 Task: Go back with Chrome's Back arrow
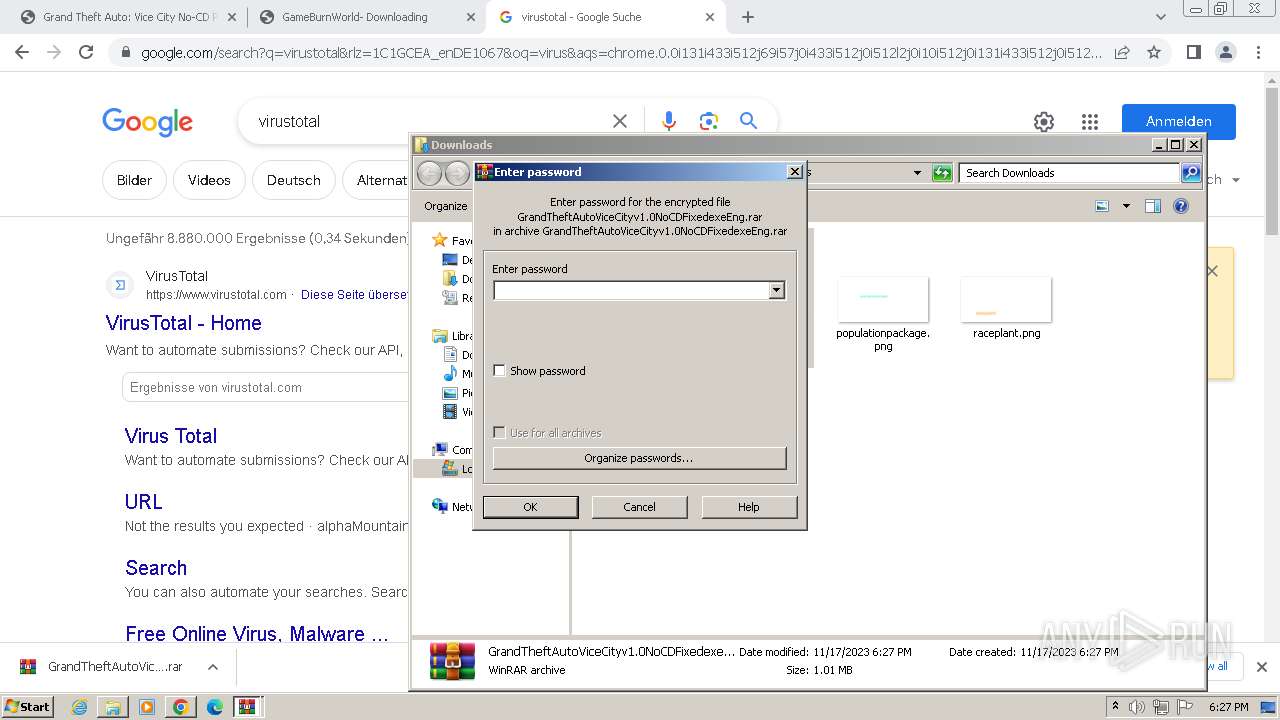[x=22, y=52]
